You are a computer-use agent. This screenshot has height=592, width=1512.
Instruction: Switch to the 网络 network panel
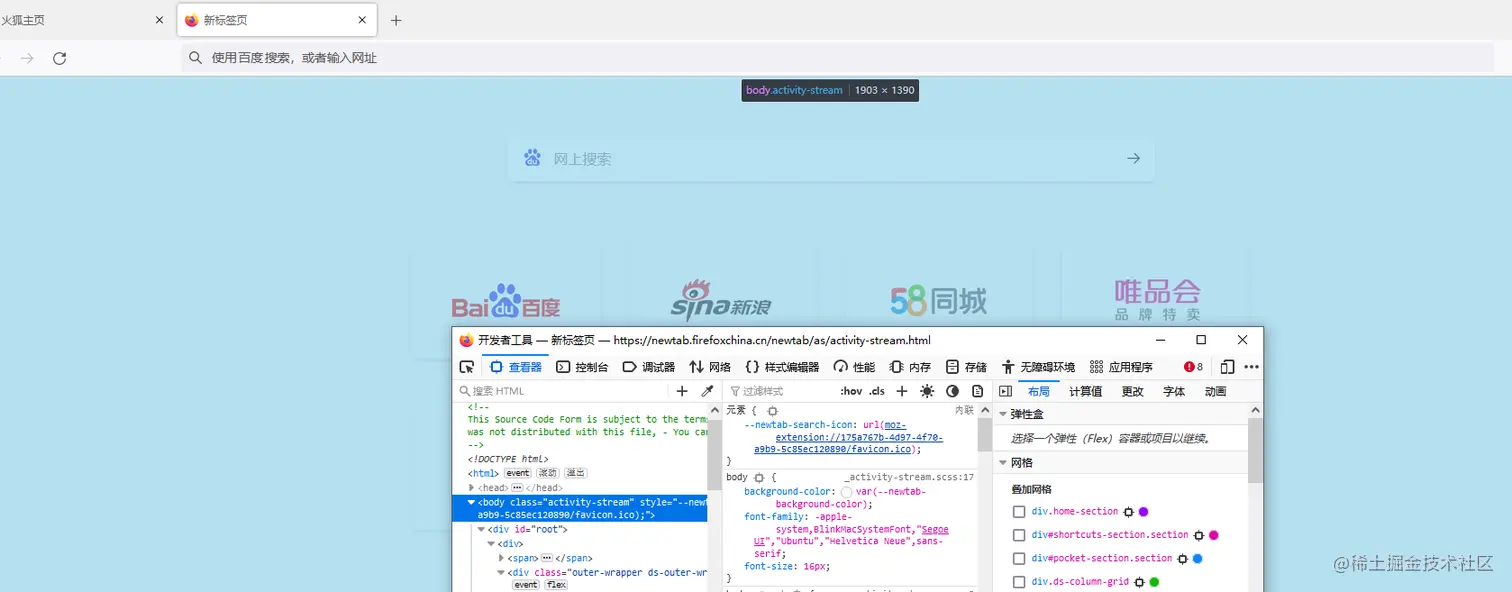710,367
